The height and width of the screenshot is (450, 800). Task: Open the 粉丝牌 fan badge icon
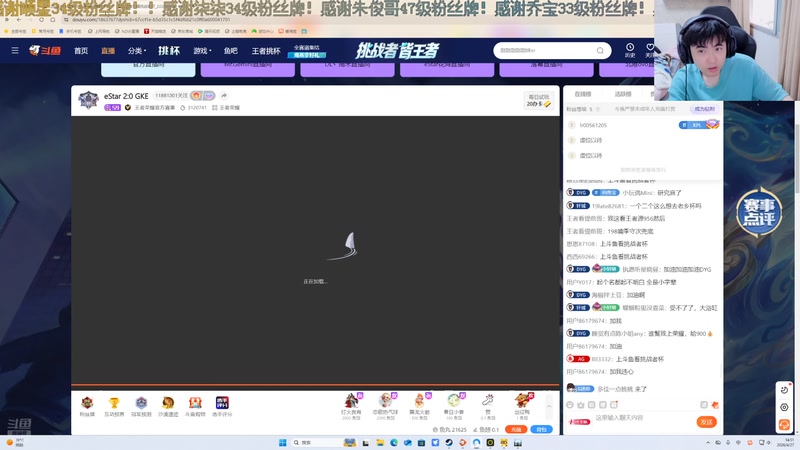(87, 407)
